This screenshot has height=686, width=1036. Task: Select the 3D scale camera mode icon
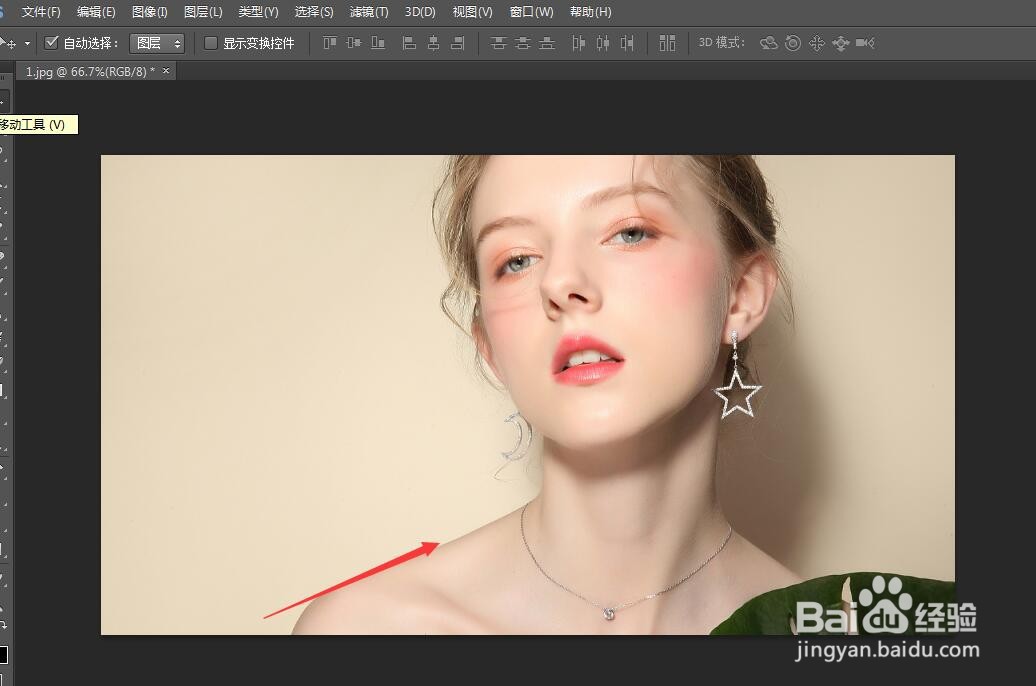pyautogui.click(x=865, y=43)
